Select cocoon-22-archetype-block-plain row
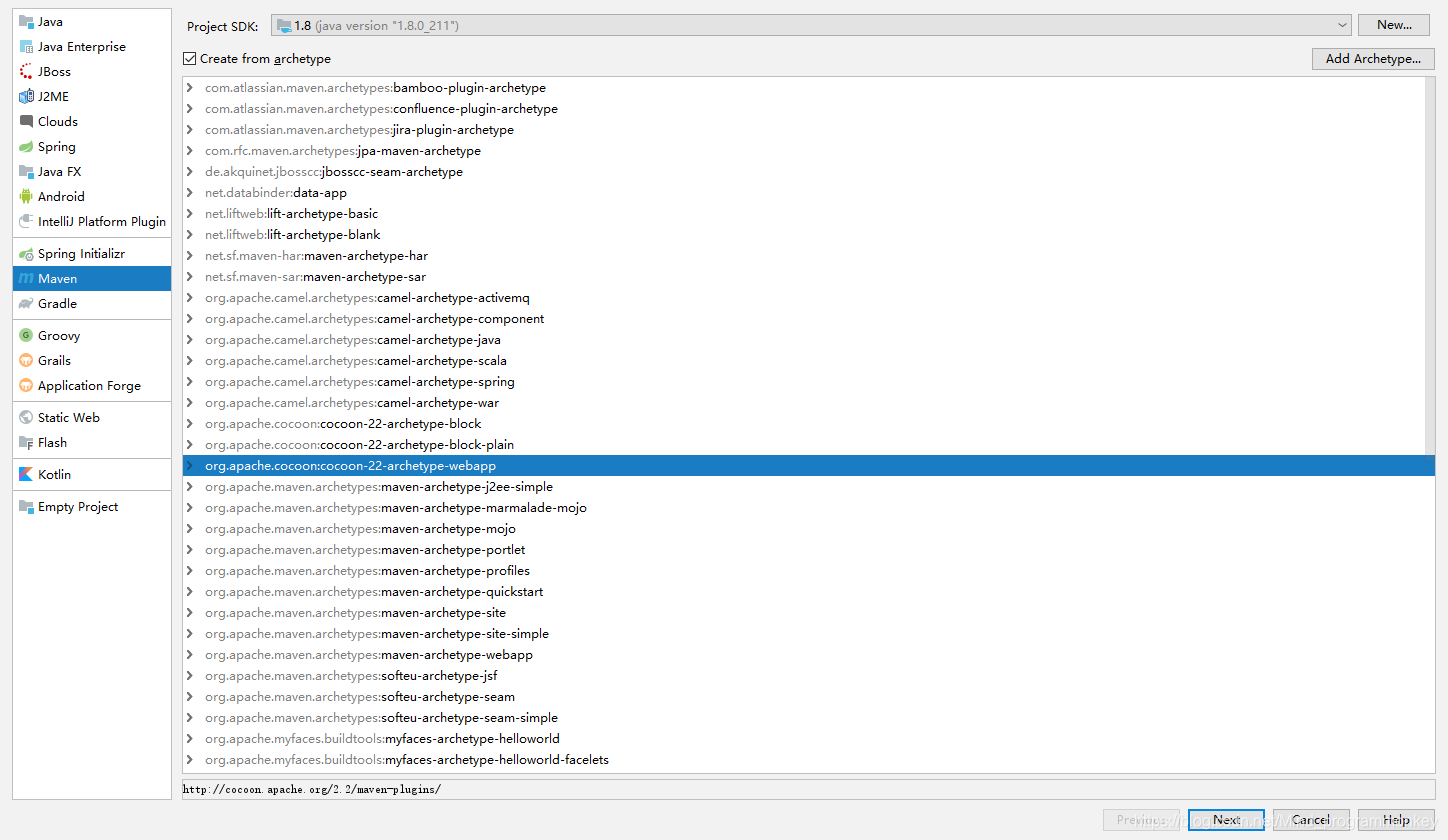 (804, 445)
